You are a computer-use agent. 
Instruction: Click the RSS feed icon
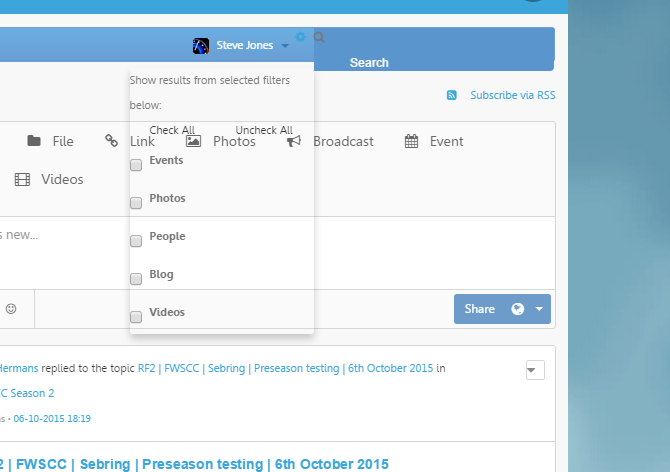[452, 95]
